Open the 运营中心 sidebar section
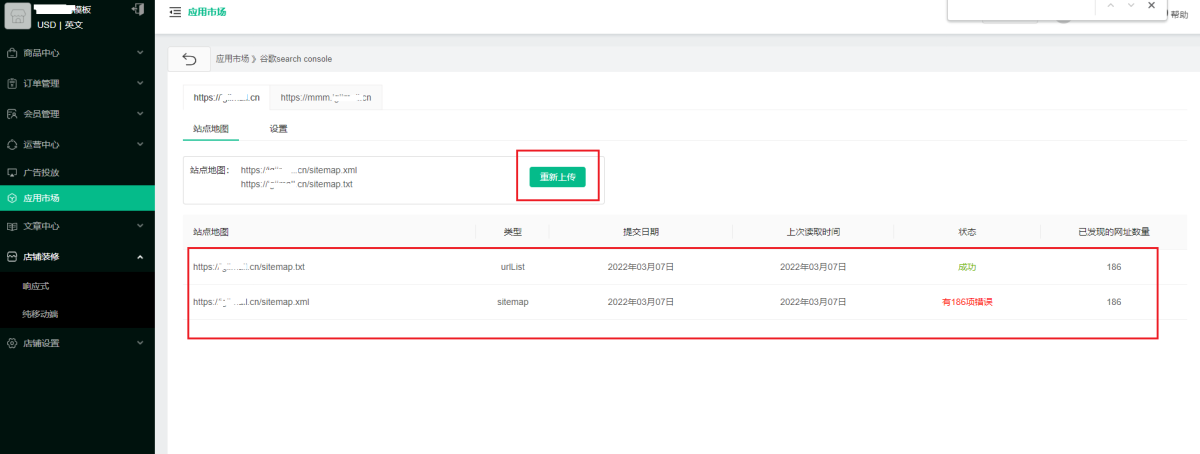The width and height of the screenshot is (1200, 454). coord(77,144)
